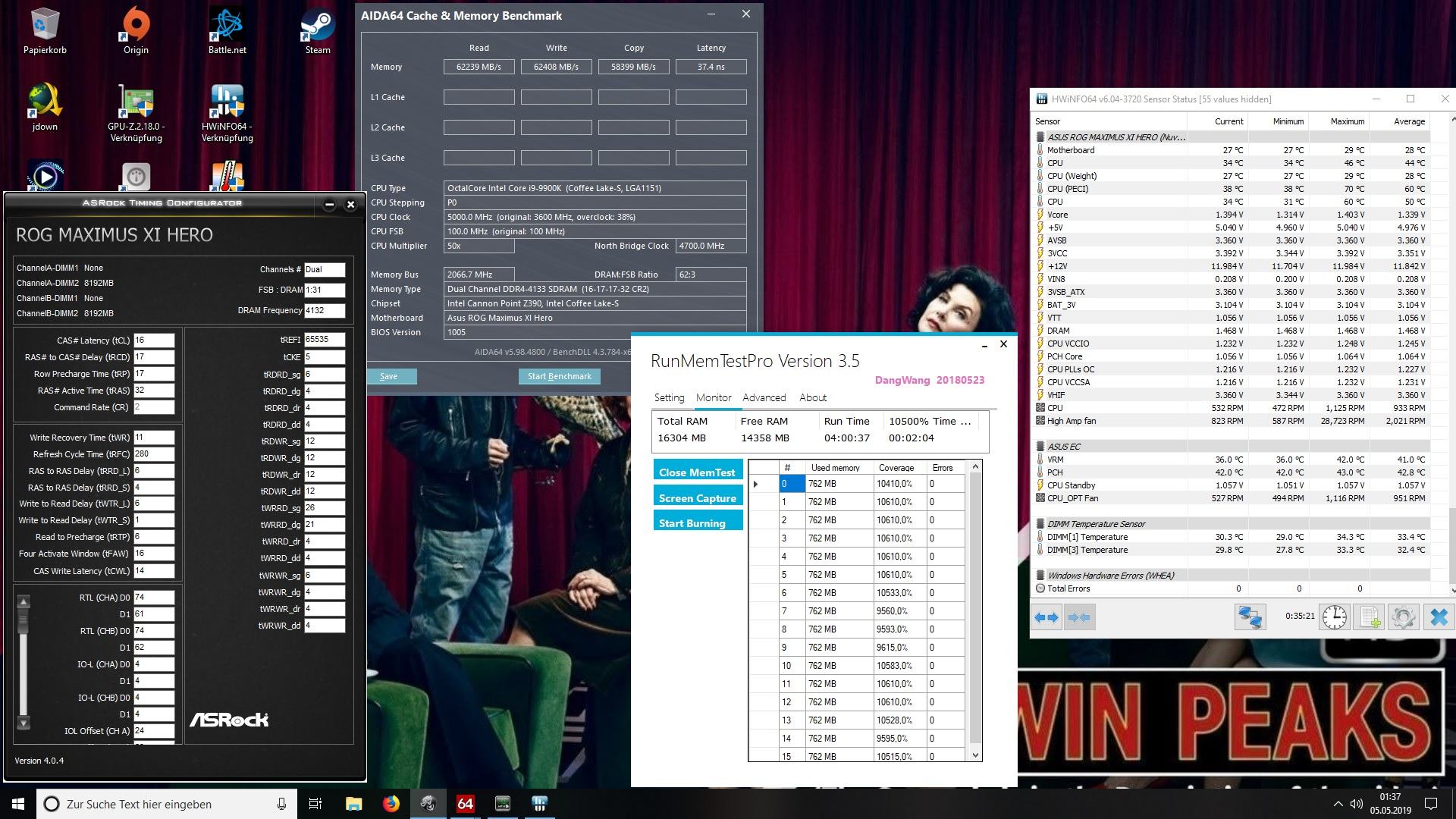Open the Papierkorb recycle bin icon

pyautogui.click(x=45, y=30)
